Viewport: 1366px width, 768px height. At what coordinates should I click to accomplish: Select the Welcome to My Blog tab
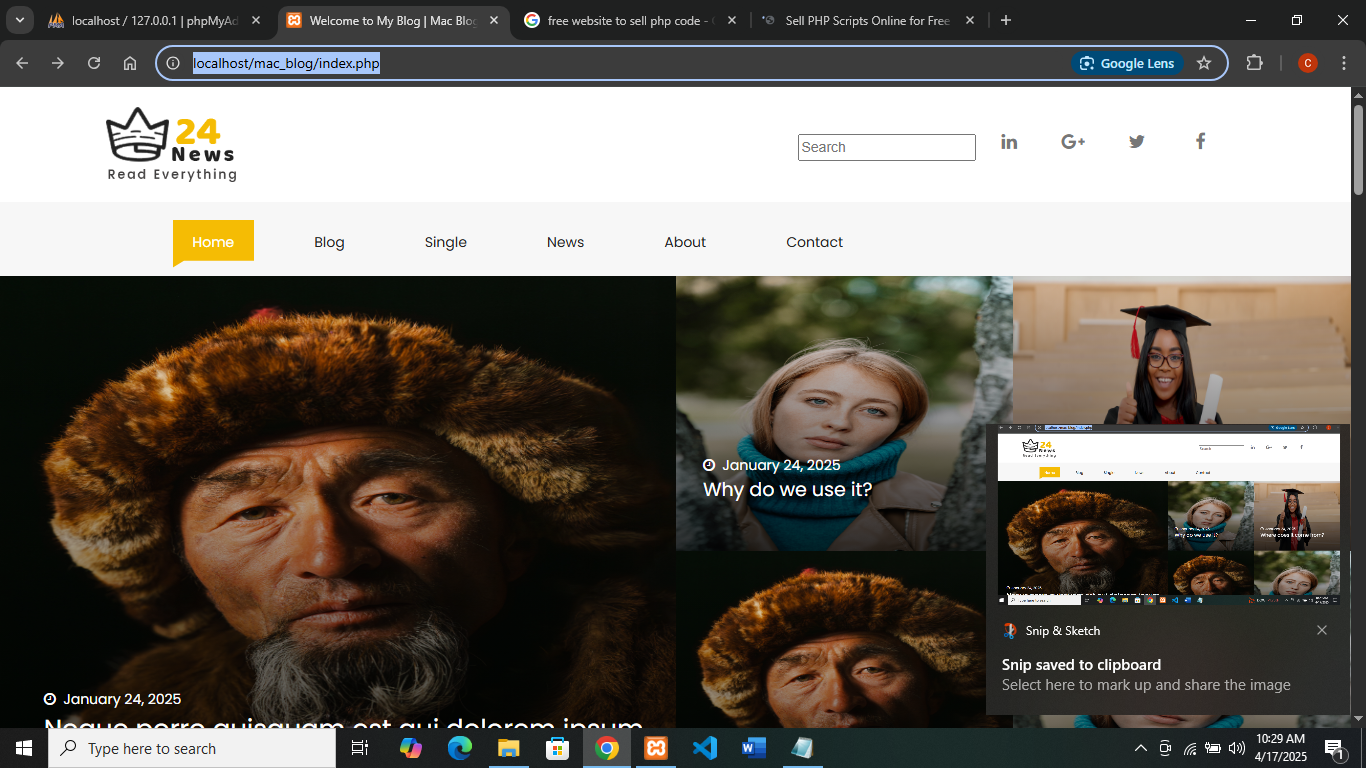[393, 20]
